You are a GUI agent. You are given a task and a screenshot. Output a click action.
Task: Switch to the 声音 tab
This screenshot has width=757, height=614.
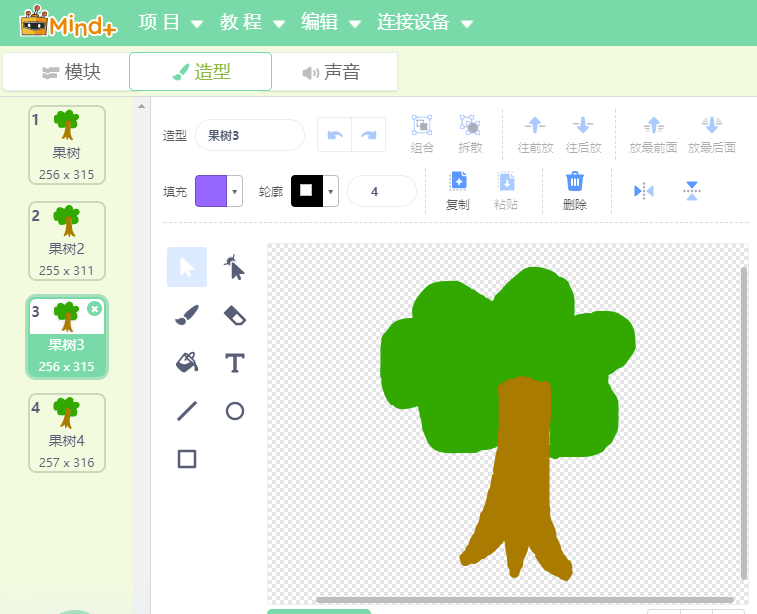click(334, 72)
